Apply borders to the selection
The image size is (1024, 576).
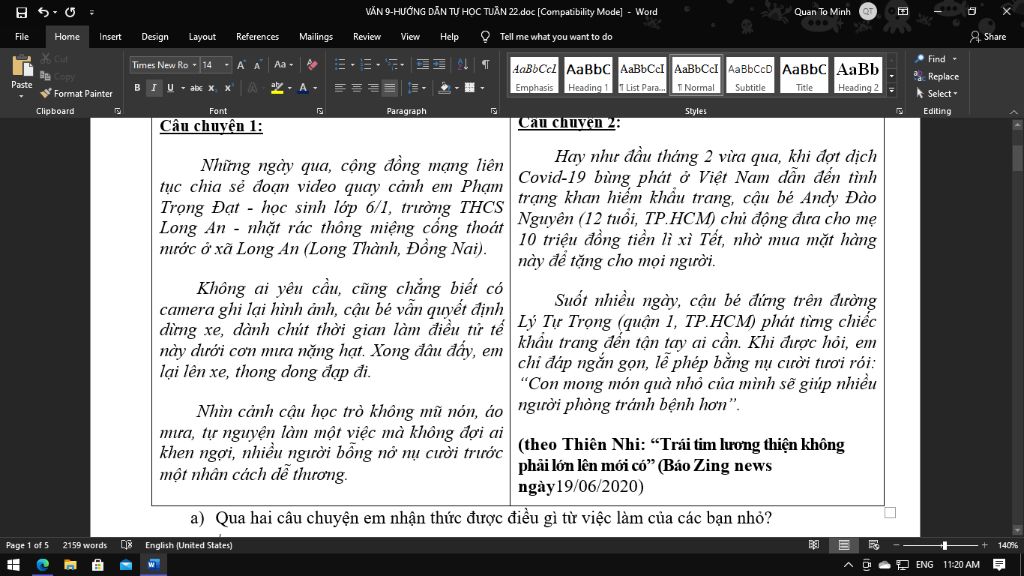coord(470,88)
